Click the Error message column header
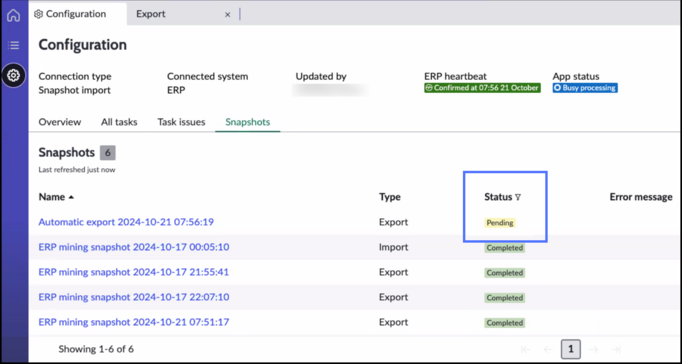Screen dimensions: 682x364 tap(641, 197)
